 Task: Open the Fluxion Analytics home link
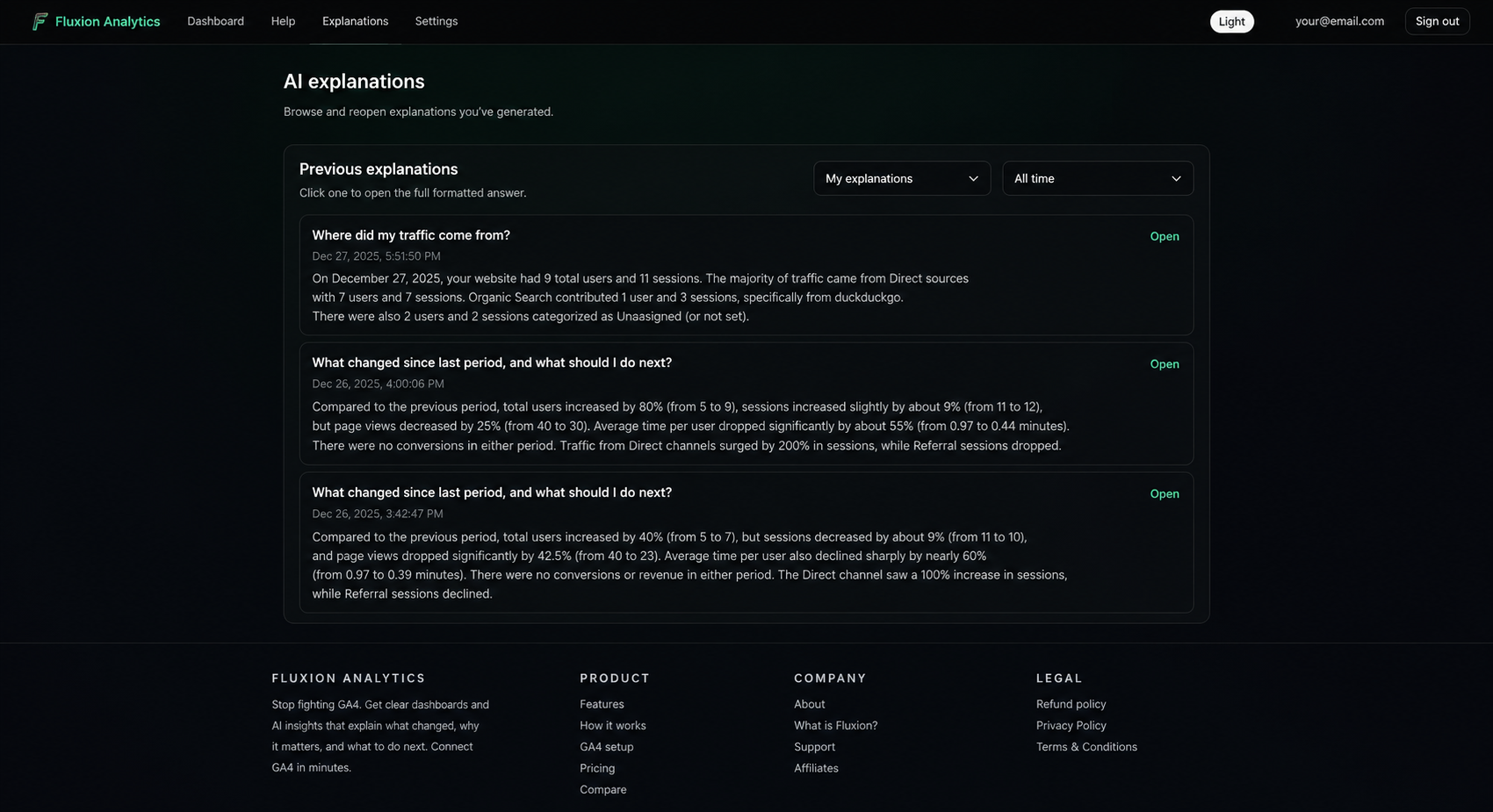click(96, 21)
